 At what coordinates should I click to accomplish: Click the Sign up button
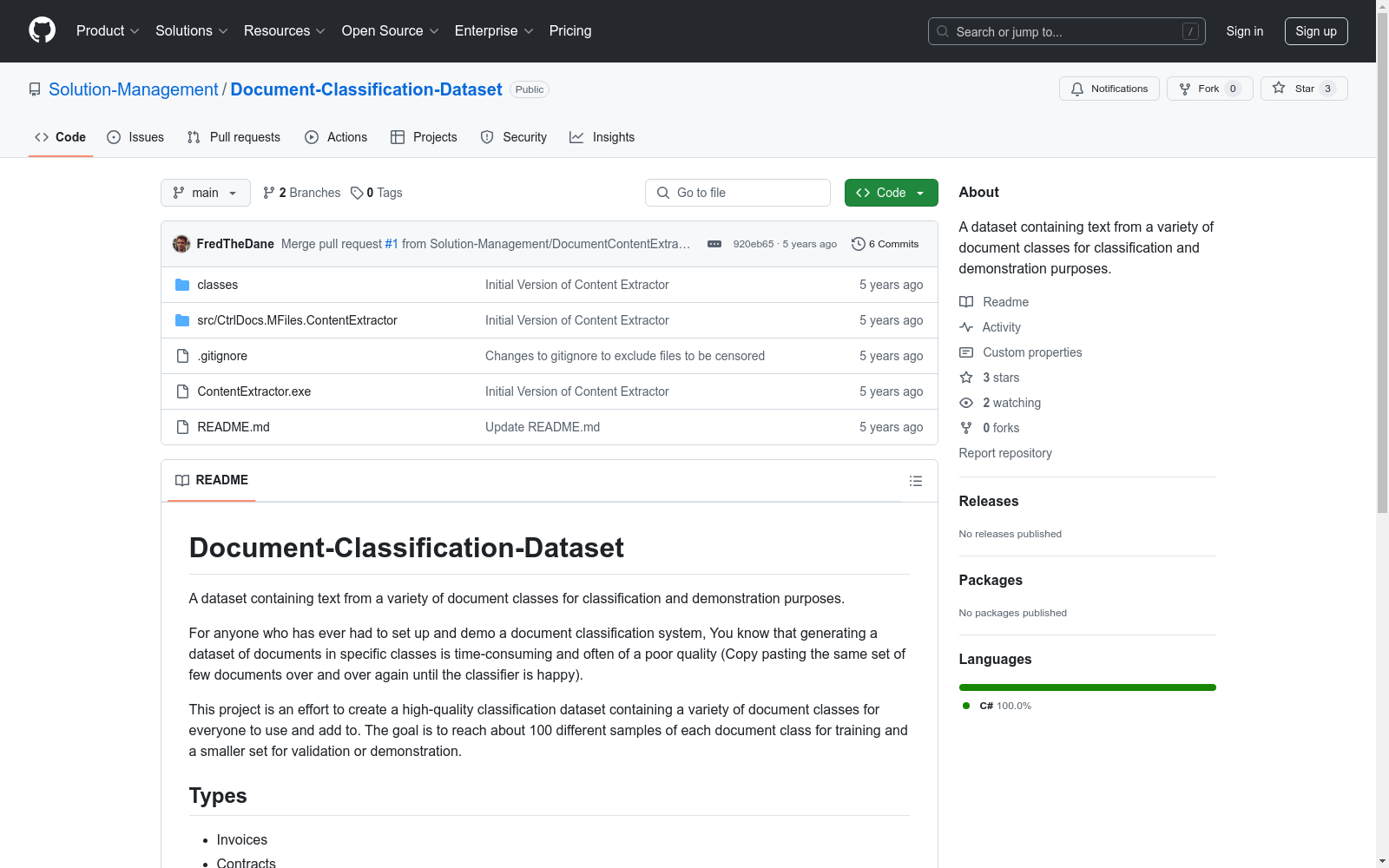pyautogui.click(x=1316, y=31)
